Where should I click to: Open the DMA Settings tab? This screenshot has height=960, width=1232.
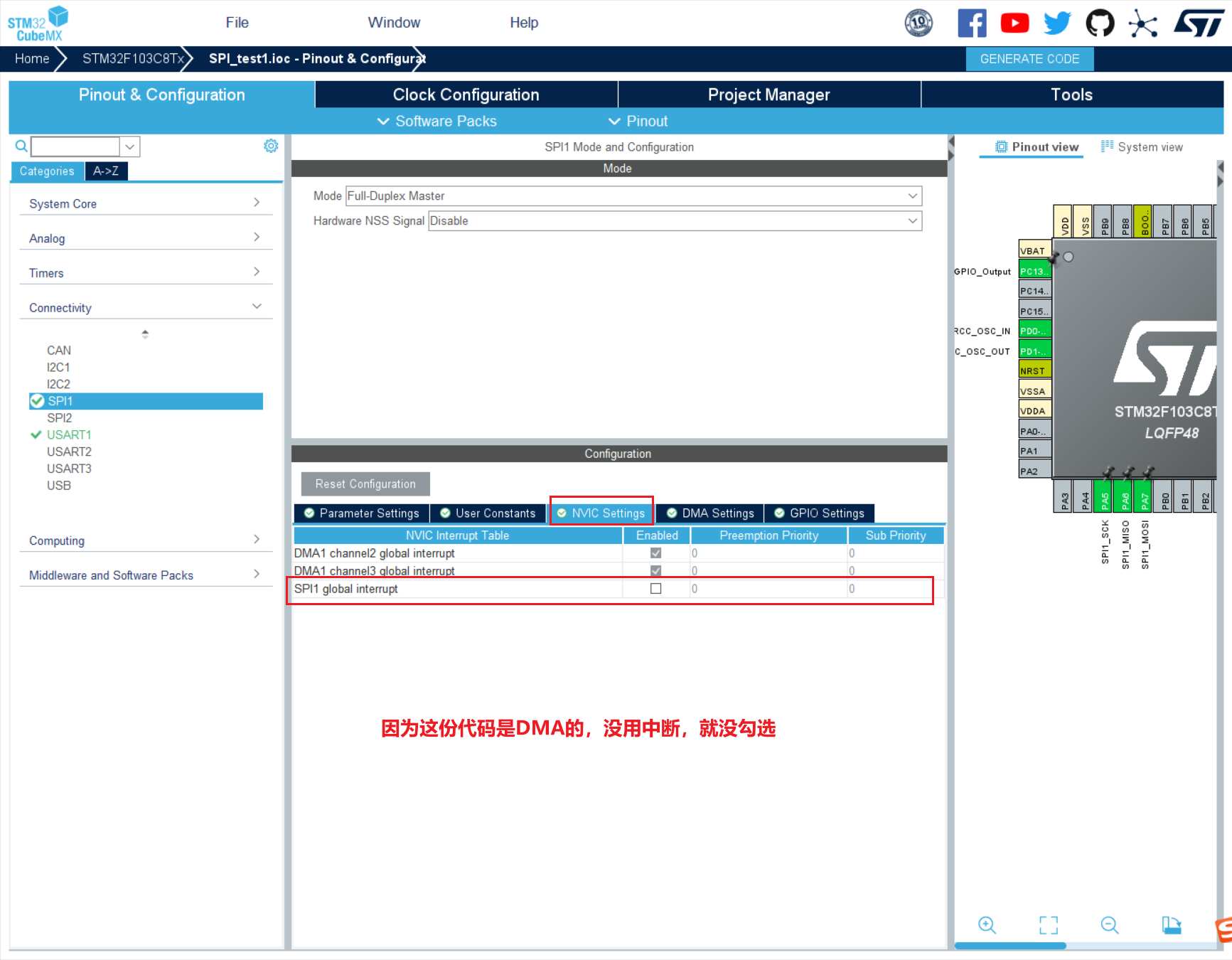(x=710, y=513)
